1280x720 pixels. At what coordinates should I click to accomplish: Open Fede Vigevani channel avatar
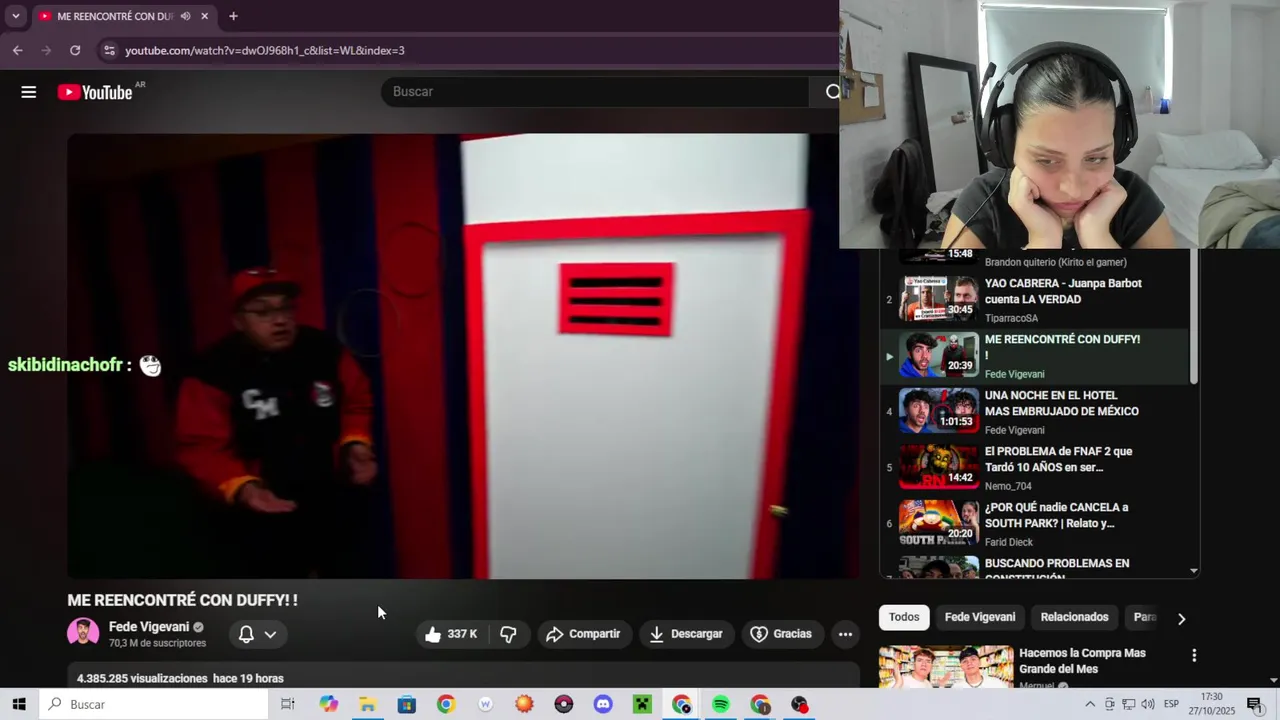pyautogui.click(x=83, y=633)
